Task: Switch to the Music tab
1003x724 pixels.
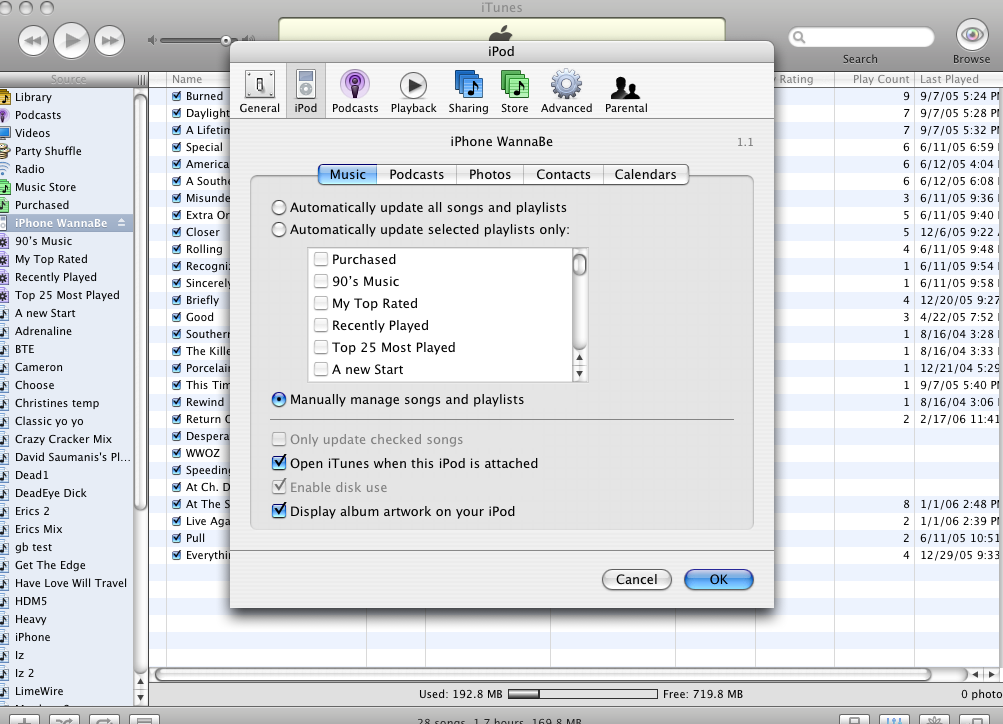Action: (x=347, y=175)
